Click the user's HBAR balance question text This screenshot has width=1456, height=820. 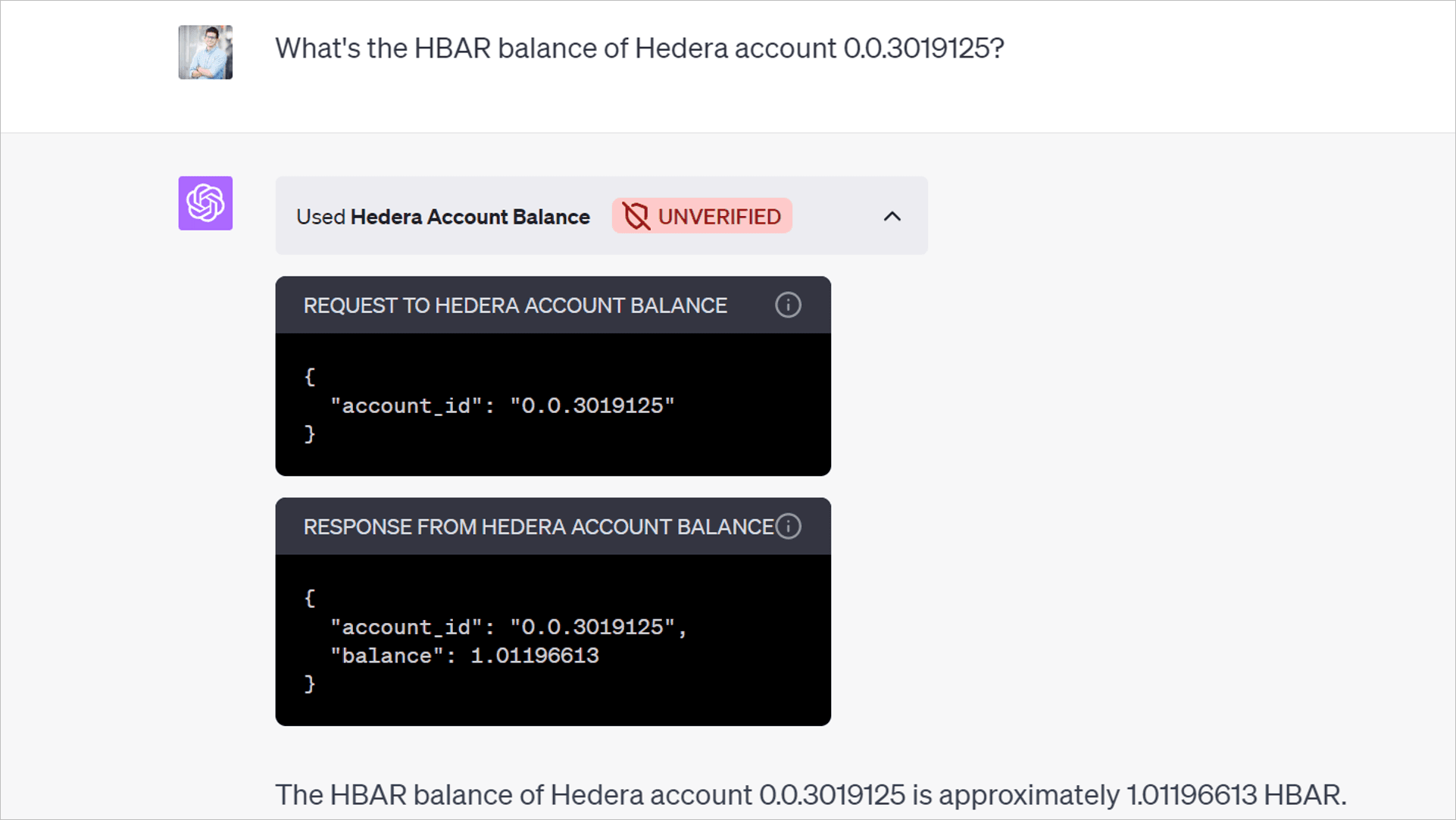(639, 49)
